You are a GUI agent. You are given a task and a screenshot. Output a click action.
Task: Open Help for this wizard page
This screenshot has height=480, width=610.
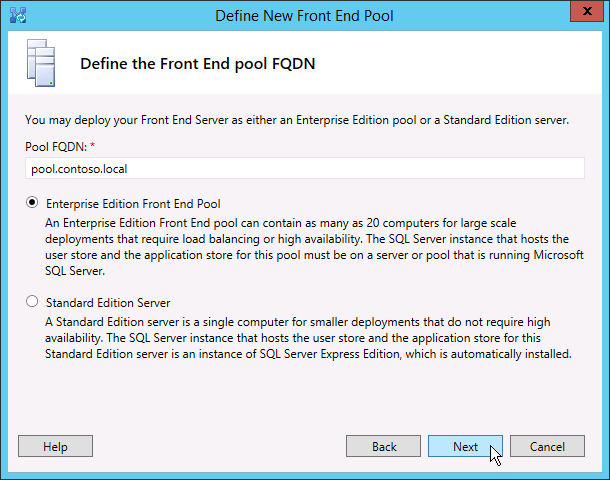click(x=55, y=447)
